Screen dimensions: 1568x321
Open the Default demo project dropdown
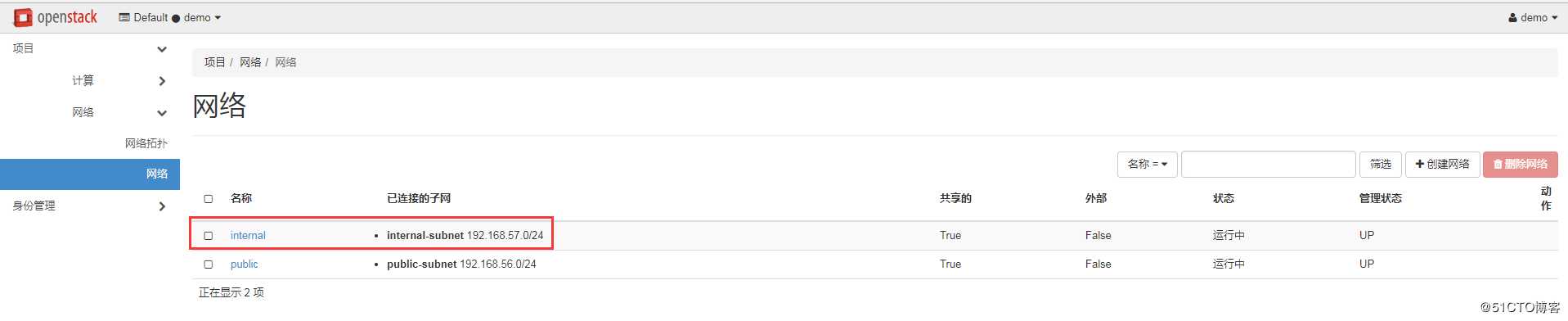170,17
